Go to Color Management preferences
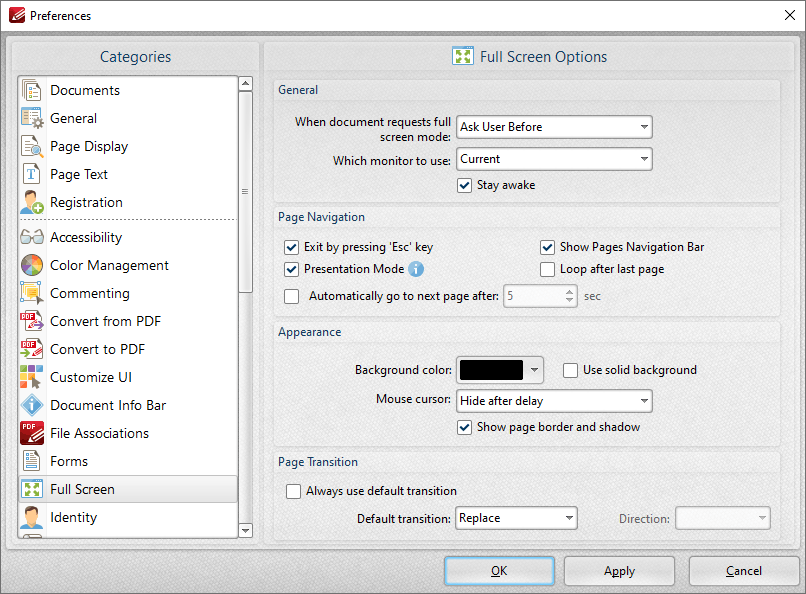 point(128,265)
